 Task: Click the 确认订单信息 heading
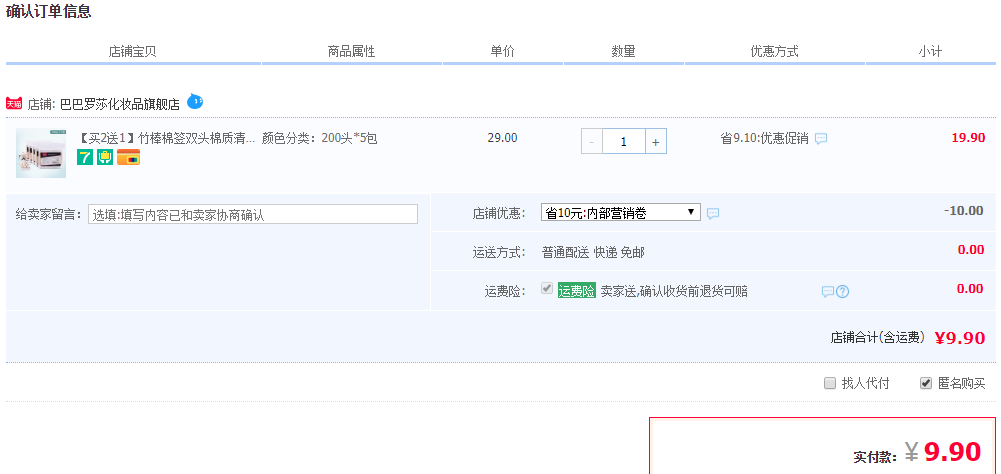click(49, 11)
